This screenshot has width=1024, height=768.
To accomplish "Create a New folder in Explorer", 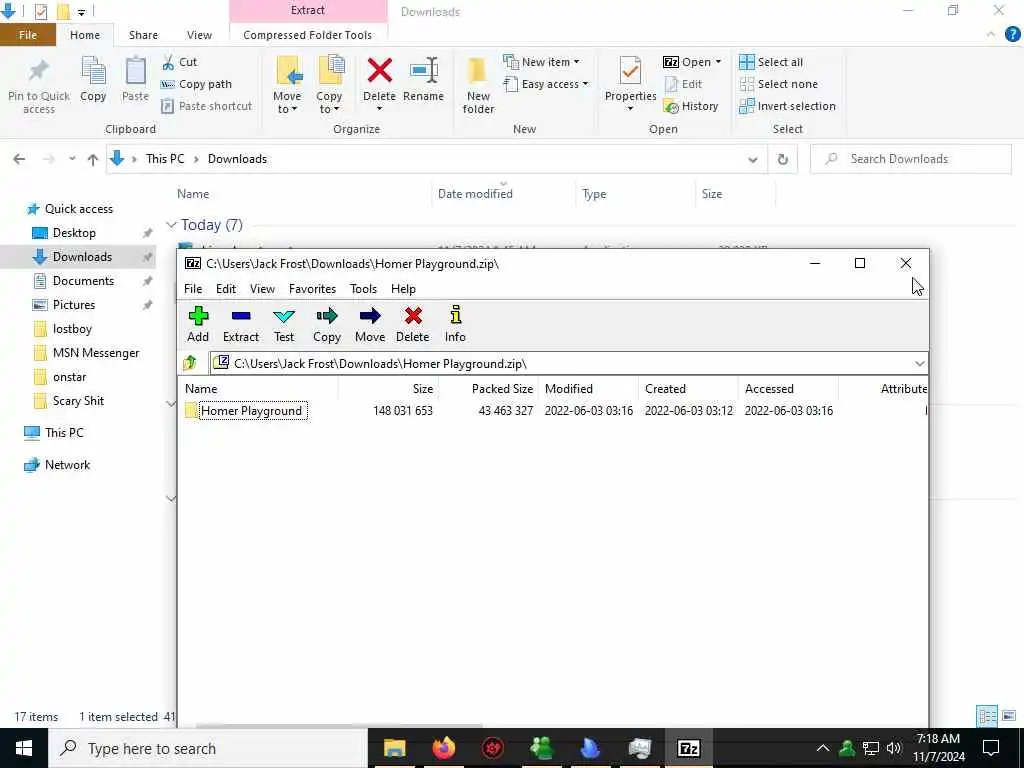I will [478, 86].
